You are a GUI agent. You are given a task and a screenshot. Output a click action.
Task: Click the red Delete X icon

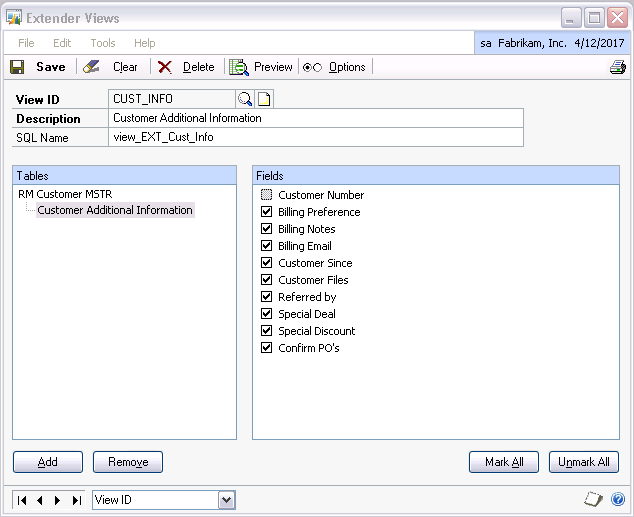click(165, 67)
